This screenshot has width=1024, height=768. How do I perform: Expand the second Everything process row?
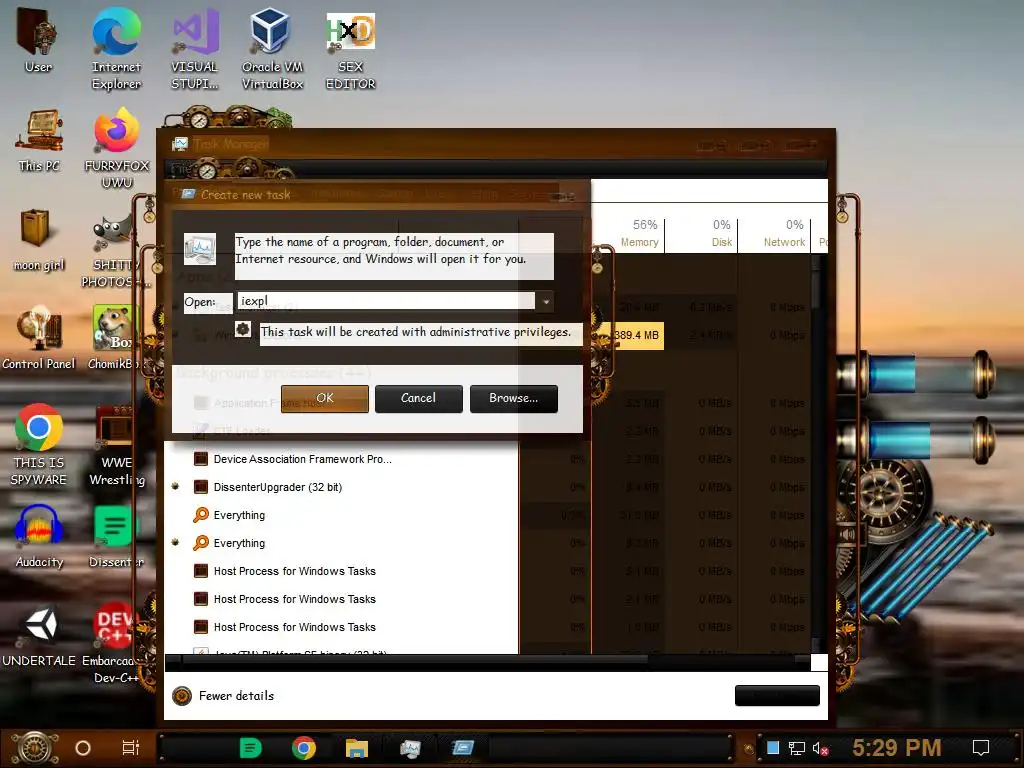pos(175,543)
